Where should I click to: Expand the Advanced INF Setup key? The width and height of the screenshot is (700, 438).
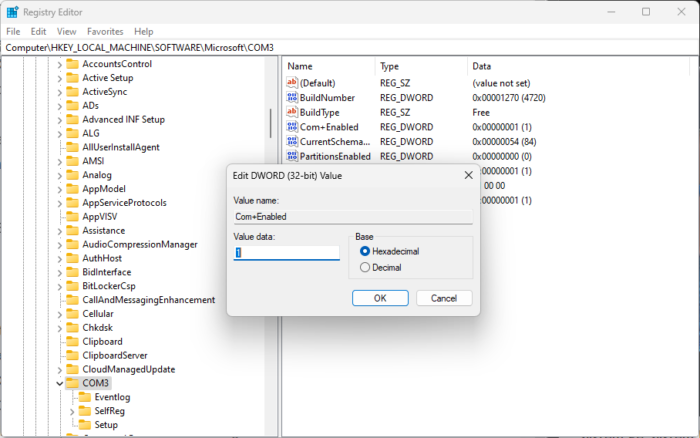59,120
